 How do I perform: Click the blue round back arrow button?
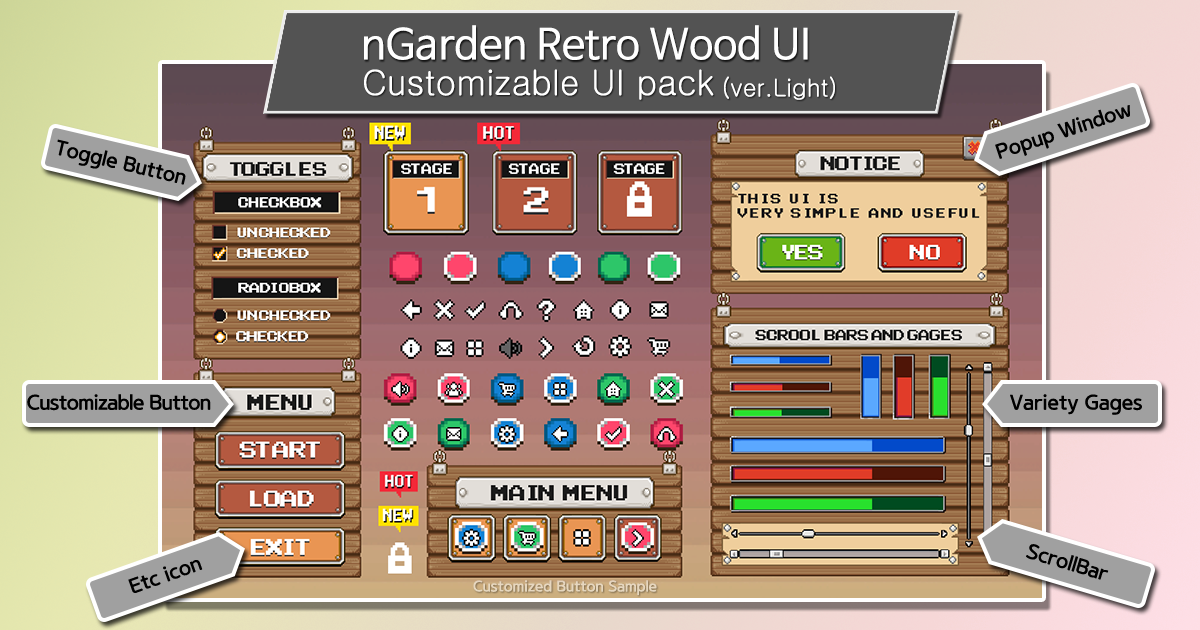[x=560, y=433]
